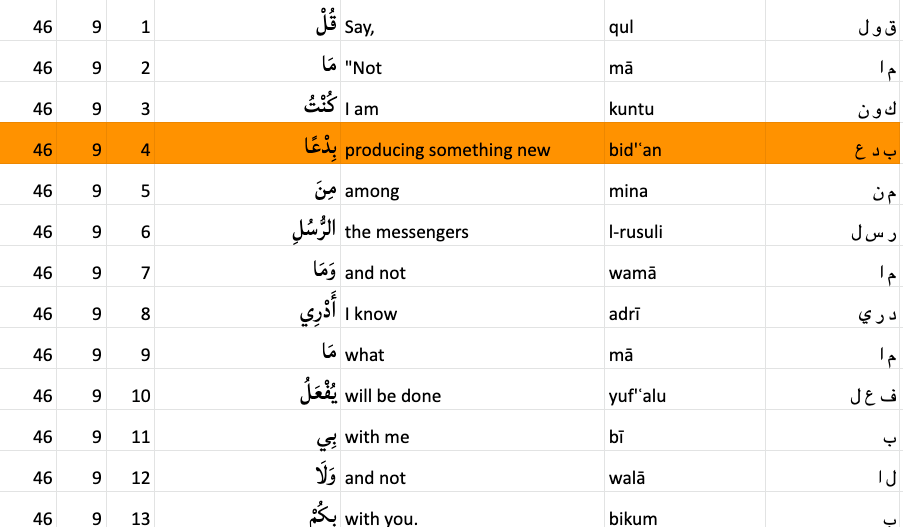Click the 'walā' transliteration cell
The height and width of the screenshot is (527, 903).
coord(627,478)
